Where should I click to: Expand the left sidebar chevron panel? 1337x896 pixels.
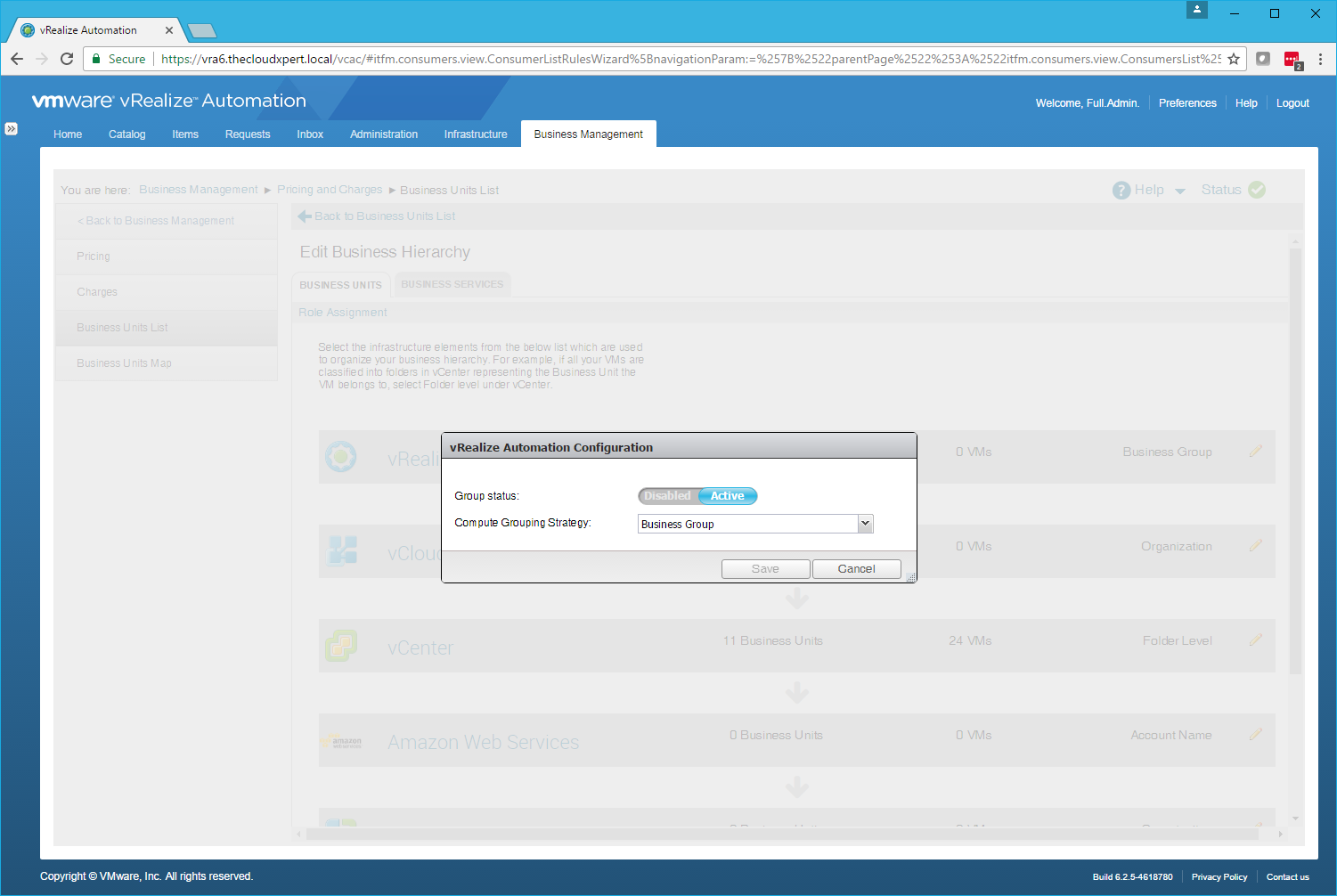(x=11, y=128)
